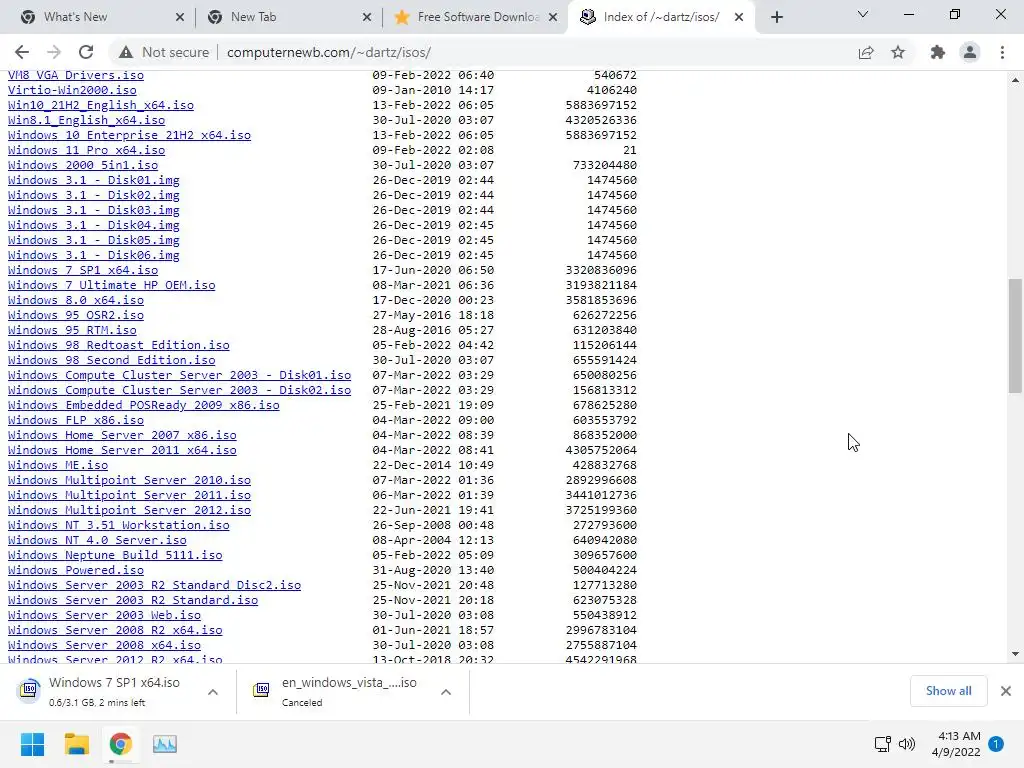
Task: Click Windows Embedded POSReady 2009 x86.iso
Action: [144, 406]
